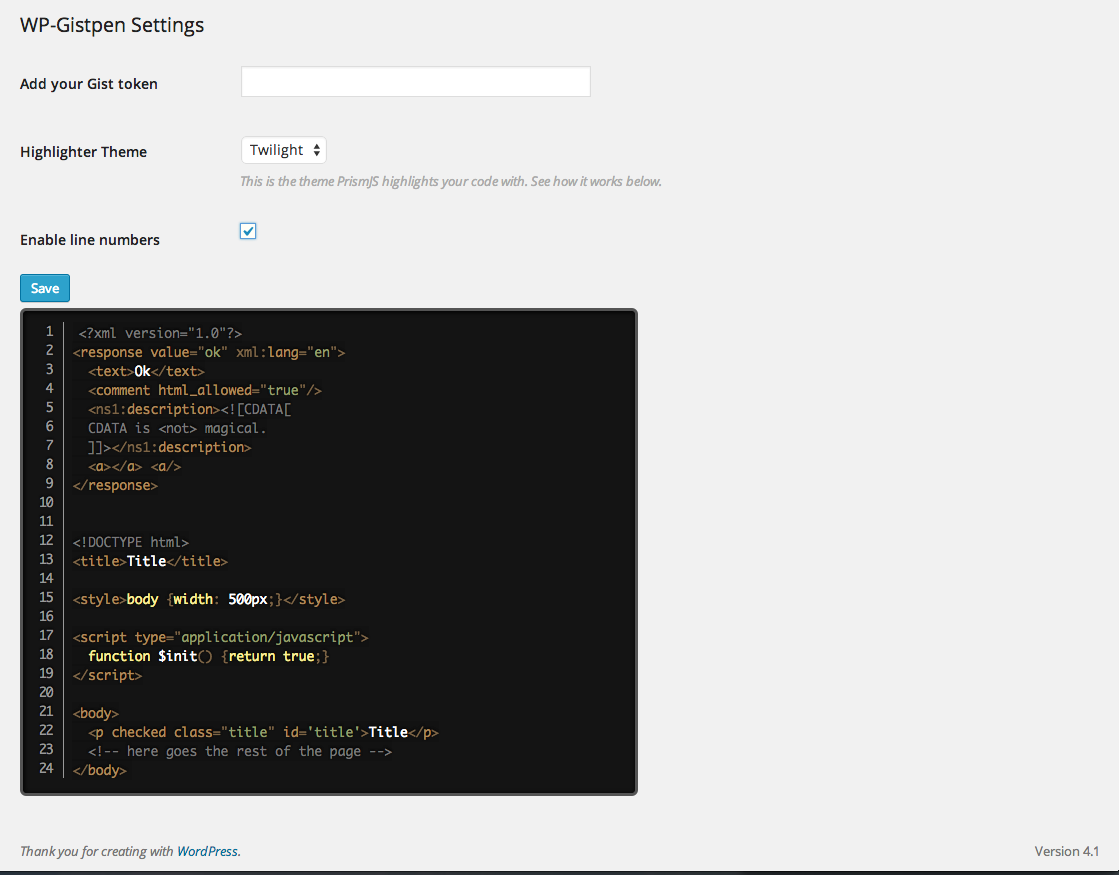Click the function $init() code line
The height and width of the screenshot is (875, 1119).
209,656
